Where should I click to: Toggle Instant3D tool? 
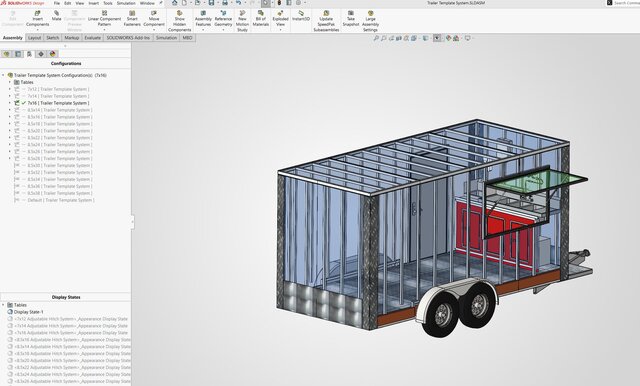point(301,16)
